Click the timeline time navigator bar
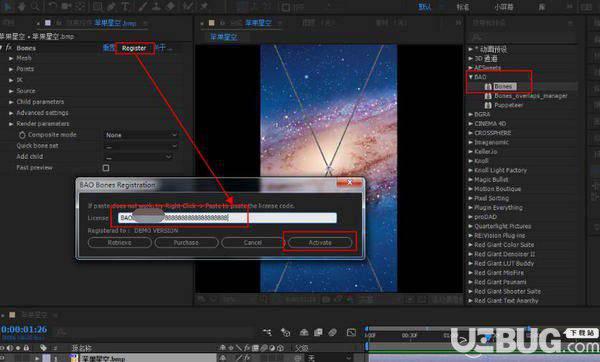The width and height of the screenshot is (600, 362). [448, 329]
